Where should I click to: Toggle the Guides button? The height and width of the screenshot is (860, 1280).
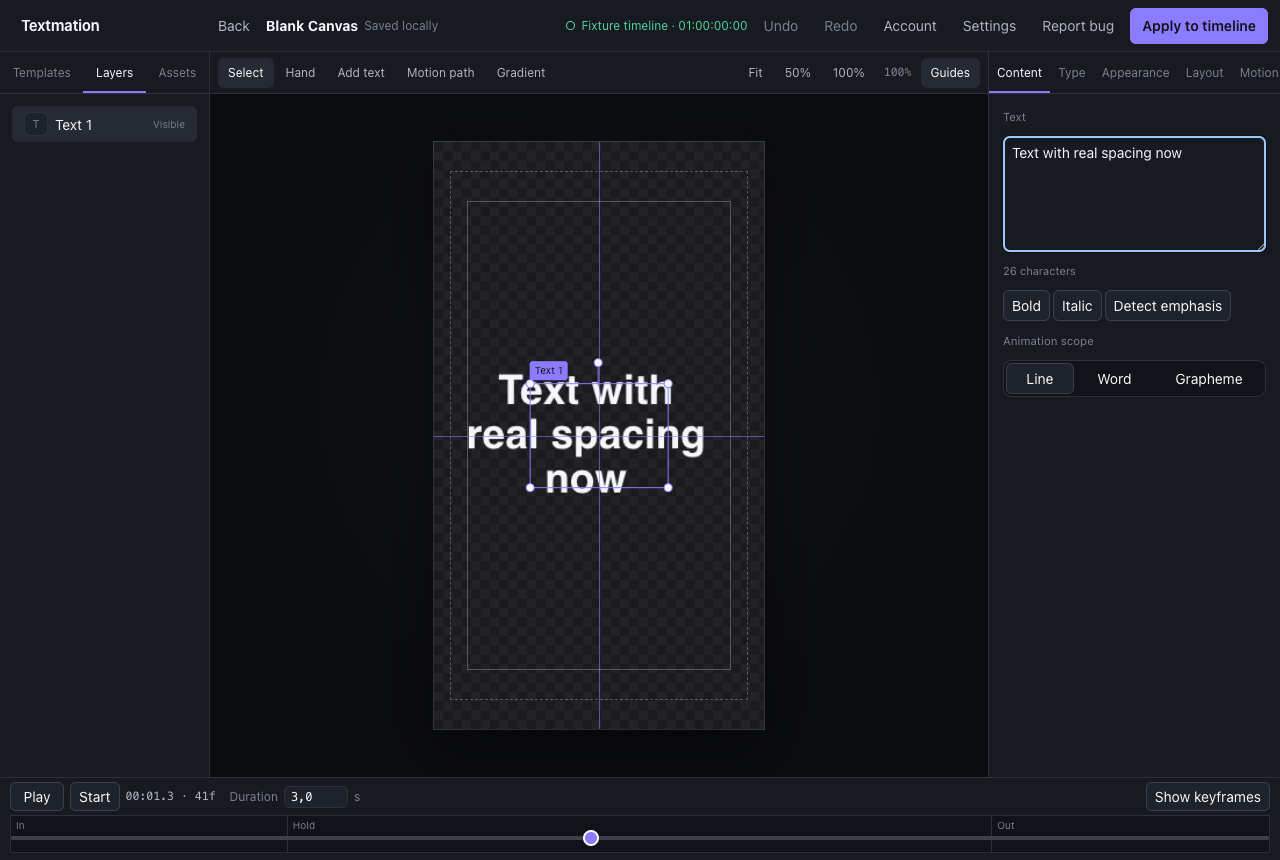tap(950, 73)
